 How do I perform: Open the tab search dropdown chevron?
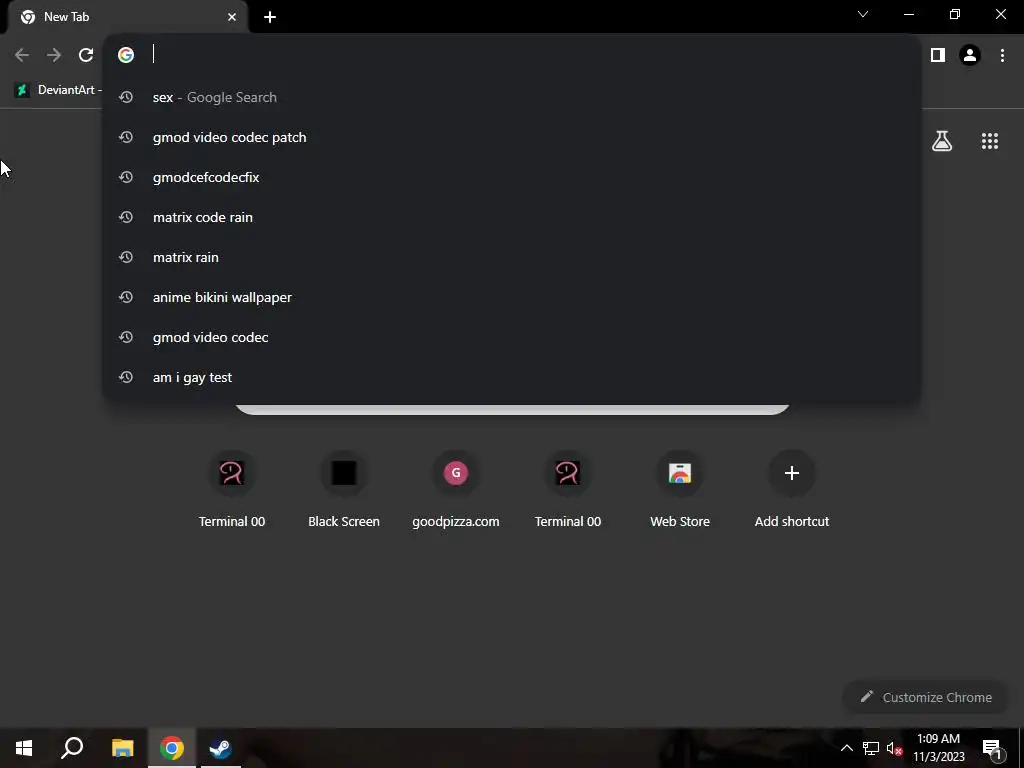tap(863, 14)
